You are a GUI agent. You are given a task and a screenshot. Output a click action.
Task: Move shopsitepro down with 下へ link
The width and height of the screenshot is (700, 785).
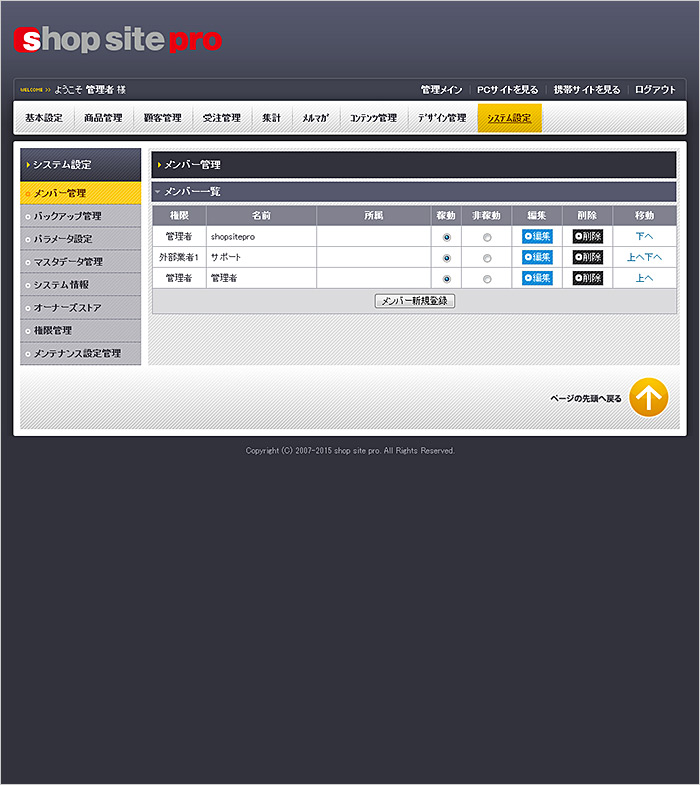[644, 237]
